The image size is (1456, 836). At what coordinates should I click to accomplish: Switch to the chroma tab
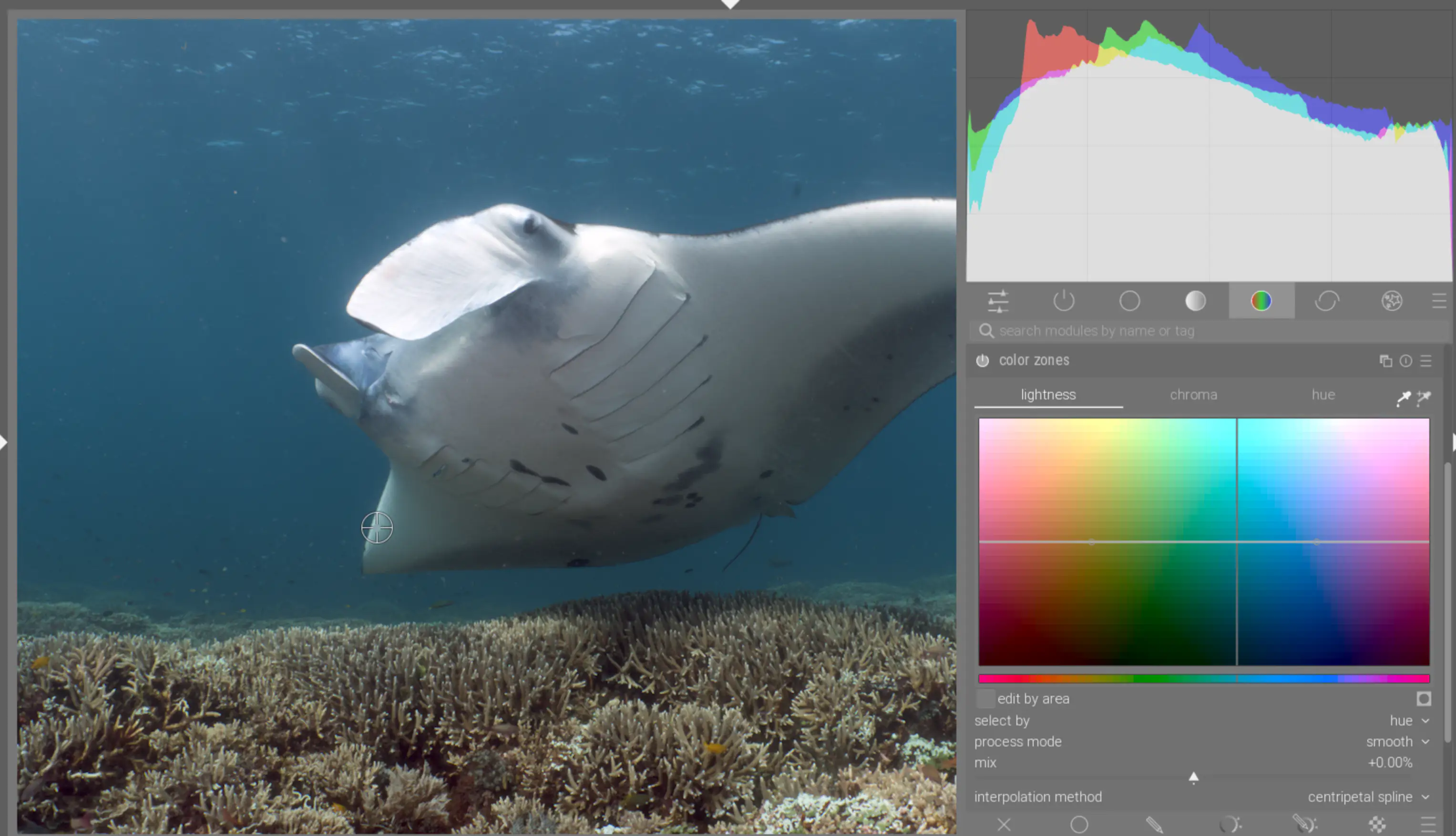(1193, 395)
